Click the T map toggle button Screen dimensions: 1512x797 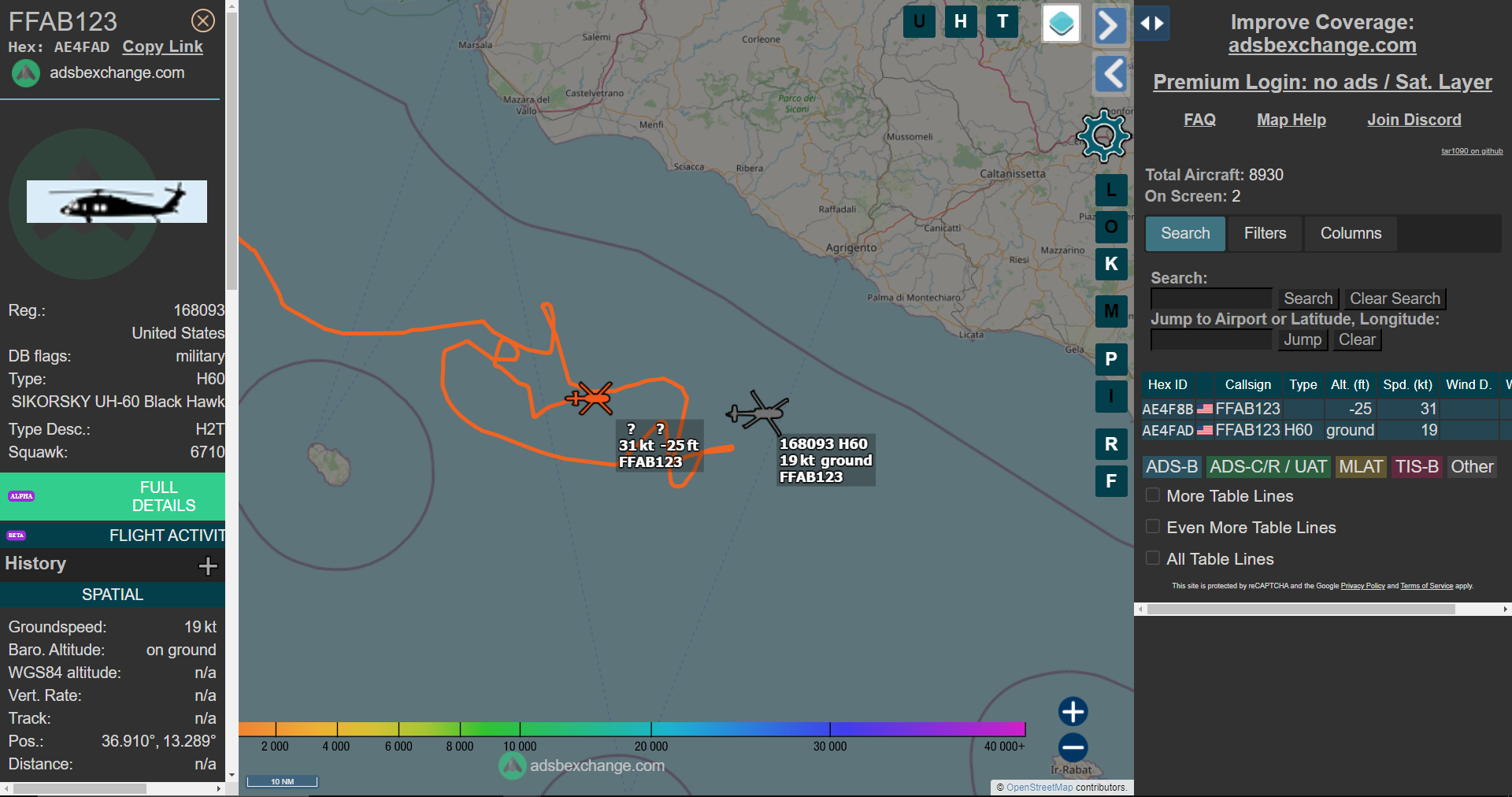1002,21
